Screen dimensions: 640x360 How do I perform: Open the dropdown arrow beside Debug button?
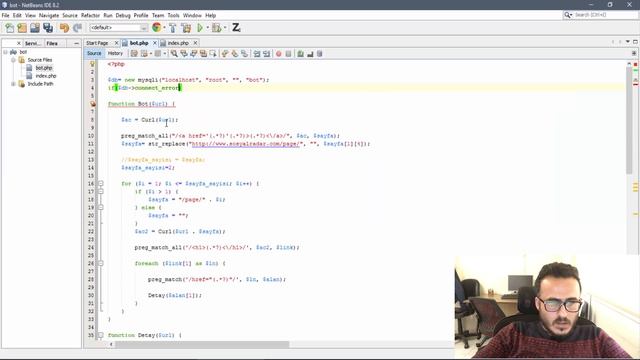point(225,28)
